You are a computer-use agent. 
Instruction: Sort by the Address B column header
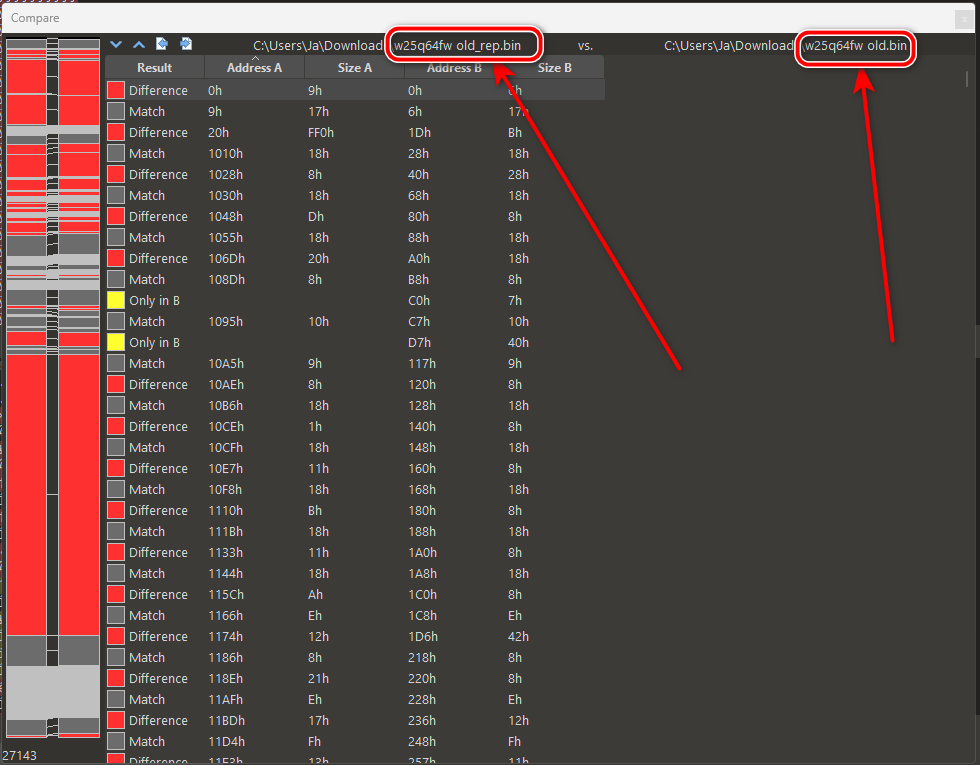(x=454, y=68)
